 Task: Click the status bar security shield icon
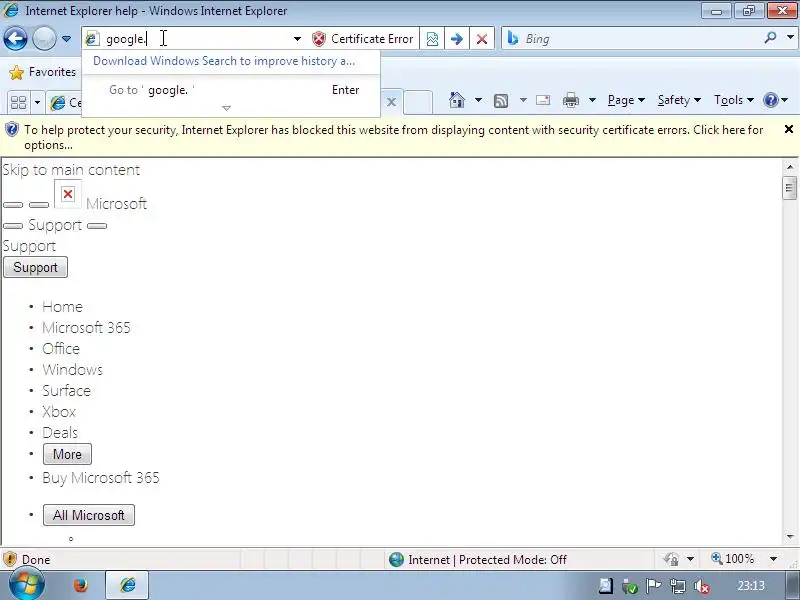(10, 559)
